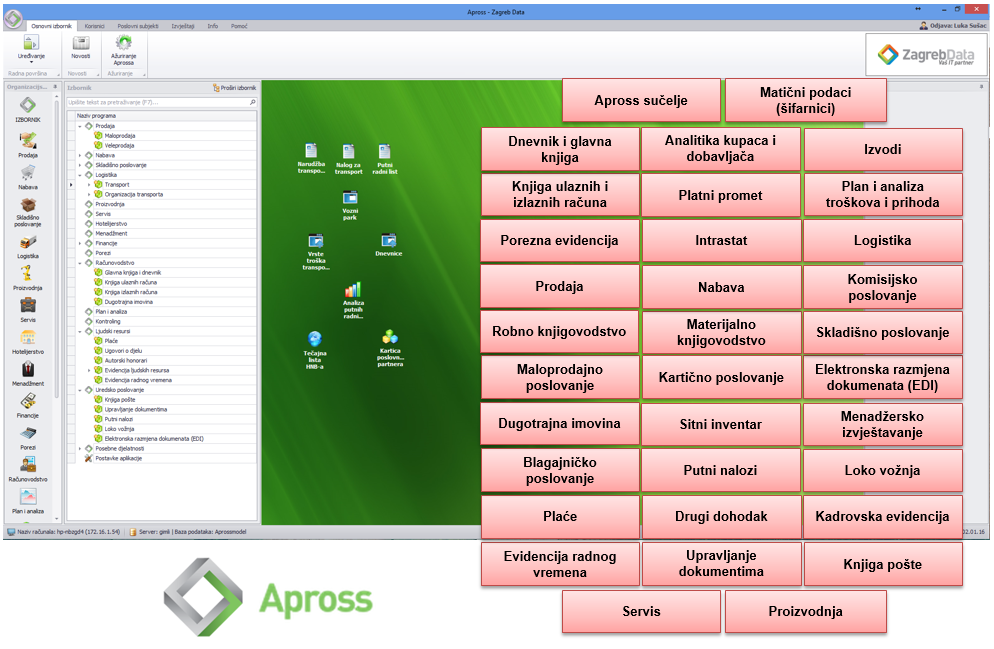Open the Analiza putnih radnih shortcut
This screenshot has width=994, height=649.
coord(353,300)
